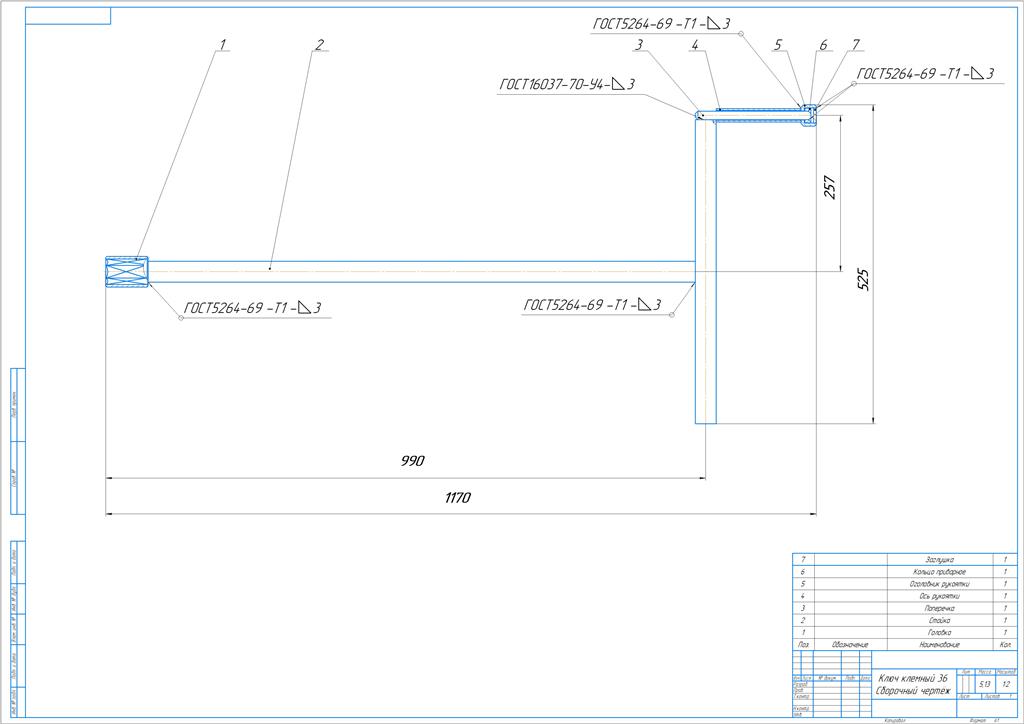Select position callout number 1 on drawing
Image resolution: width=1024 pixels, height=724 pixels.
click(x=222, y=44)
